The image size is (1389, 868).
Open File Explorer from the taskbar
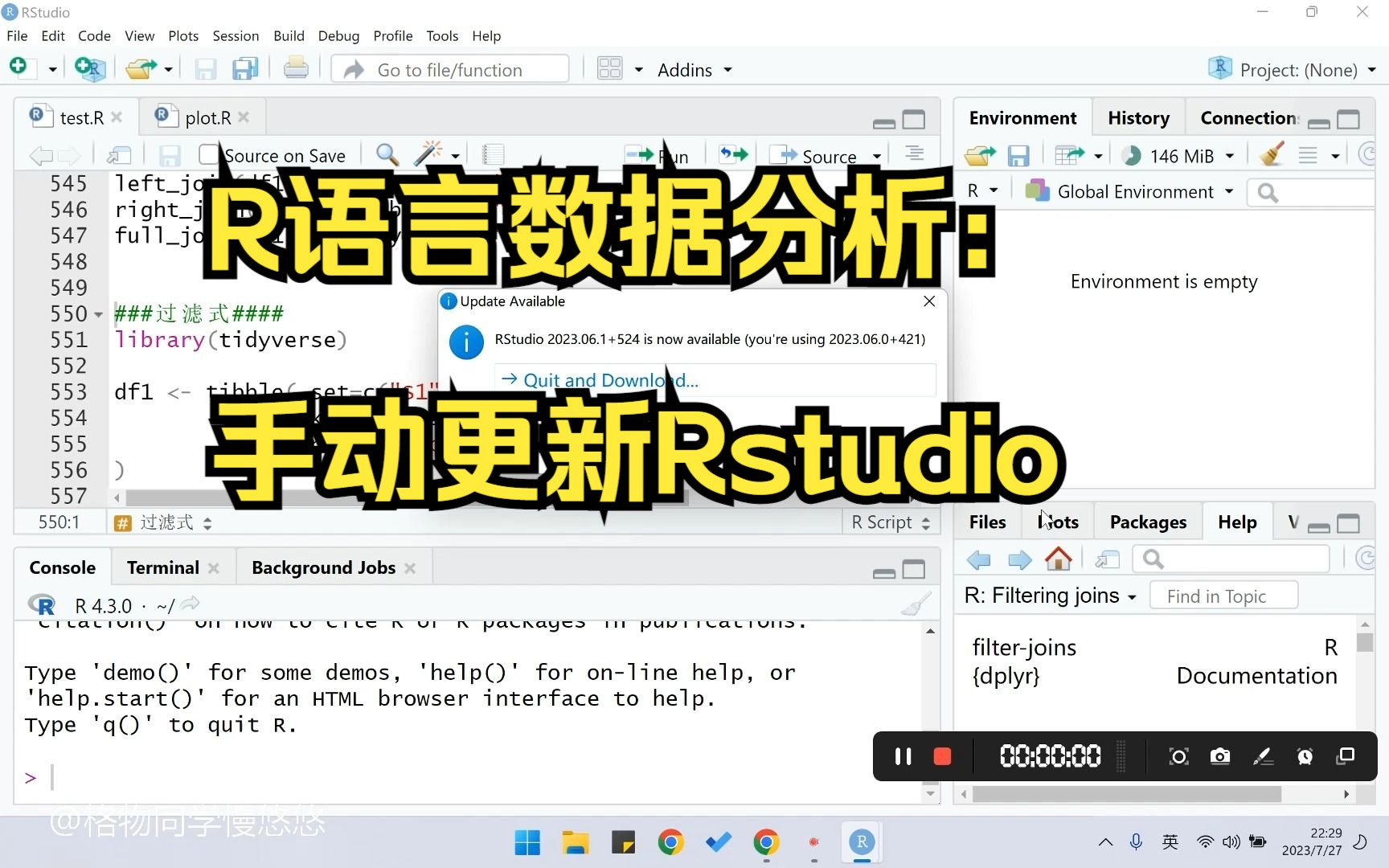(x=576, y=842)
